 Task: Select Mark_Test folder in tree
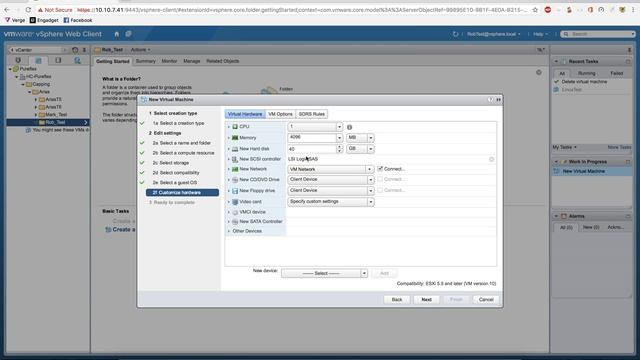[56, 115]
